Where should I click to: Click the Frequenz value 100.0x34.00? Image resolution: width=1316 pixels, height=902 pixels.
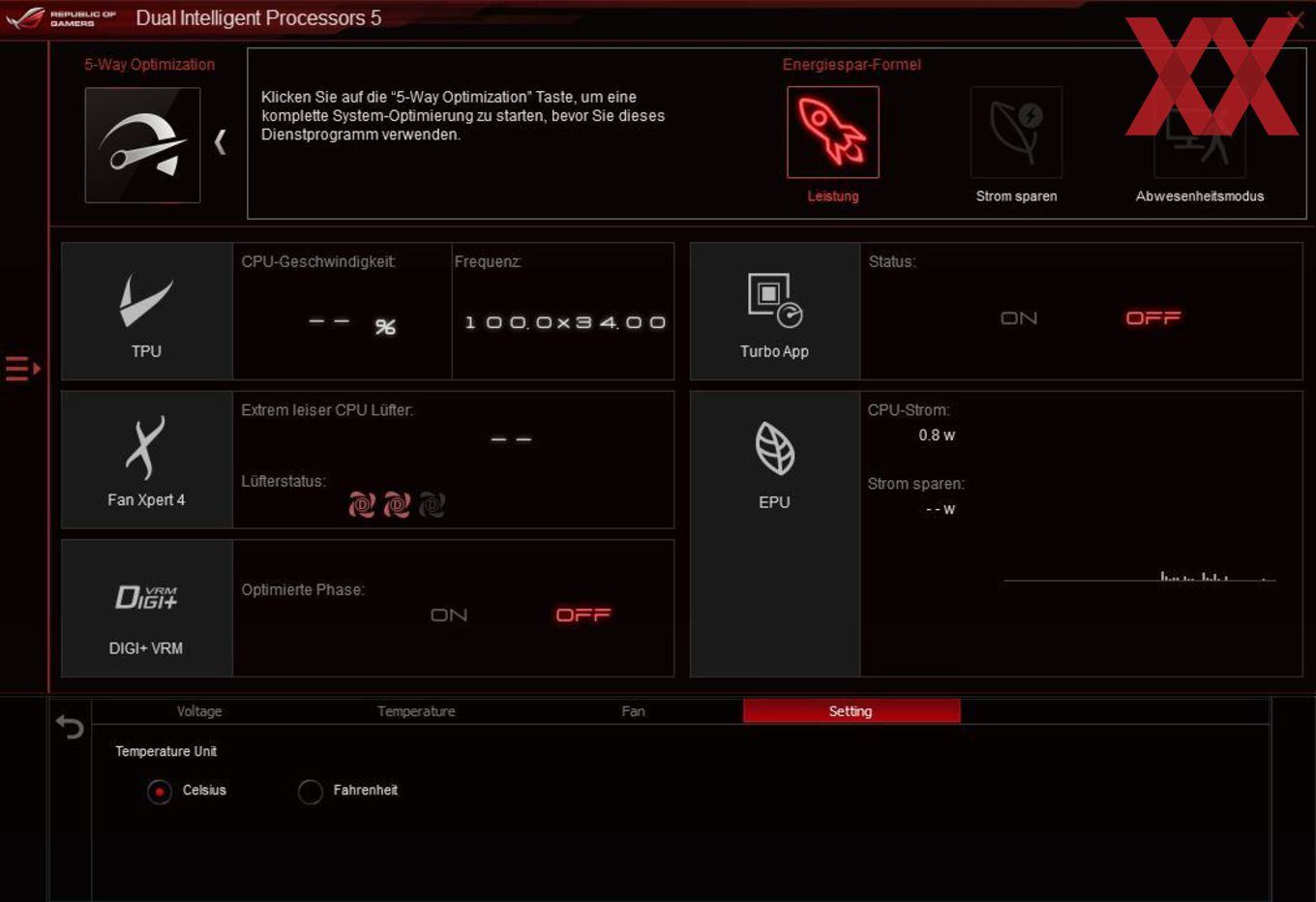(565, 322)
